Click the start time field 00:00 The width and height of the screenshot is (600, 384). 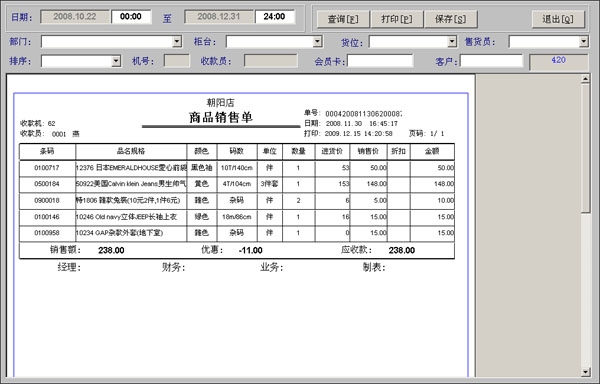click(131, 17)
